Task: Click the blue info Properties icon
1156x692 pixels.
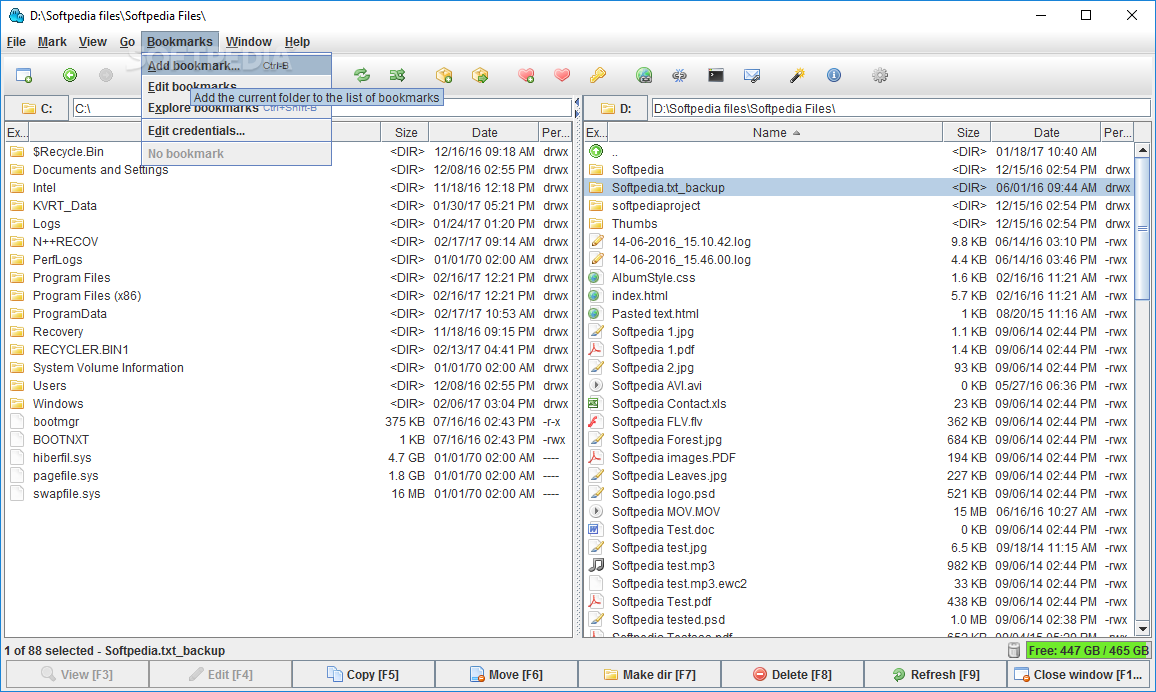Action: tap(834, 75)
